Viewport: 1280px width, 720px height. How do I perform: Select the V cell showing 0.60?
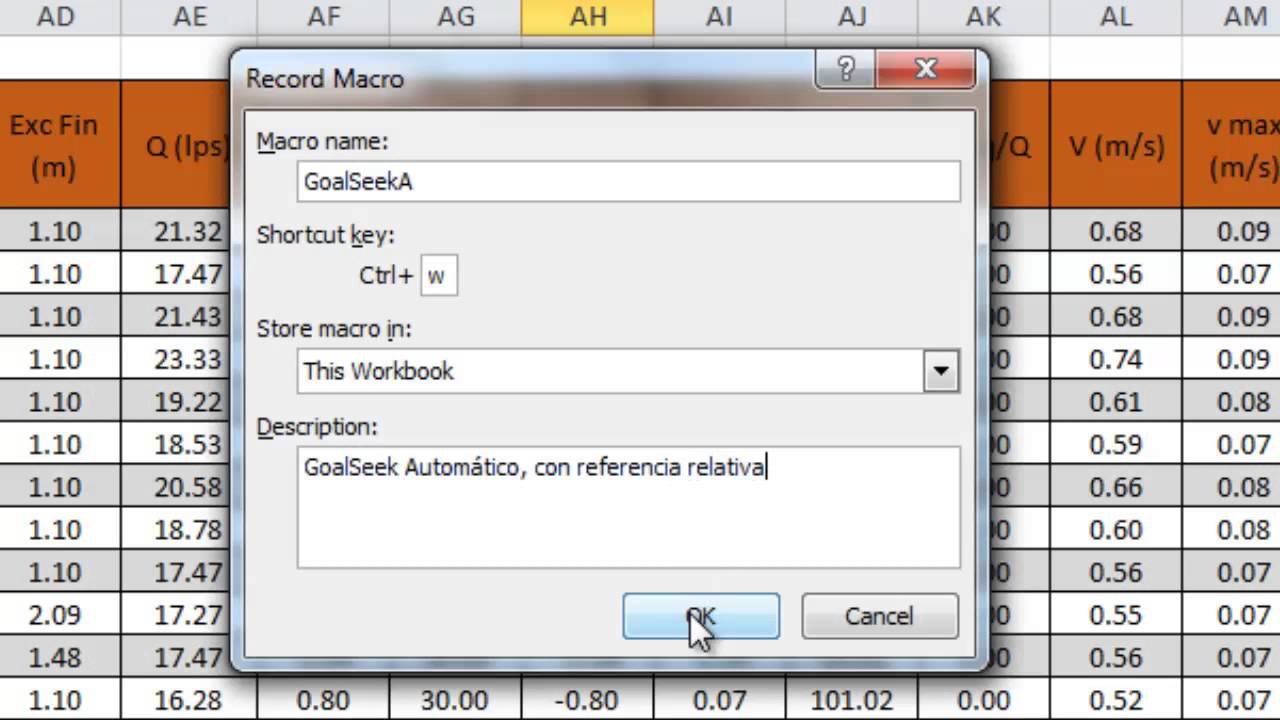(x=1115, y=529)
